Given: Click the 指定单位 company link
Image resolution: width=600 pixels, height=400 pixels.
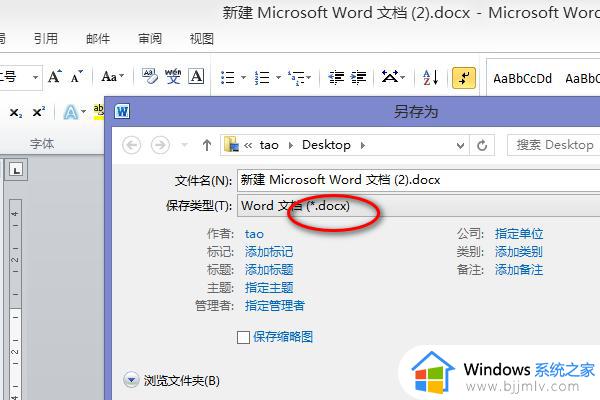Looking at the screenshot, I should point(518,233).
